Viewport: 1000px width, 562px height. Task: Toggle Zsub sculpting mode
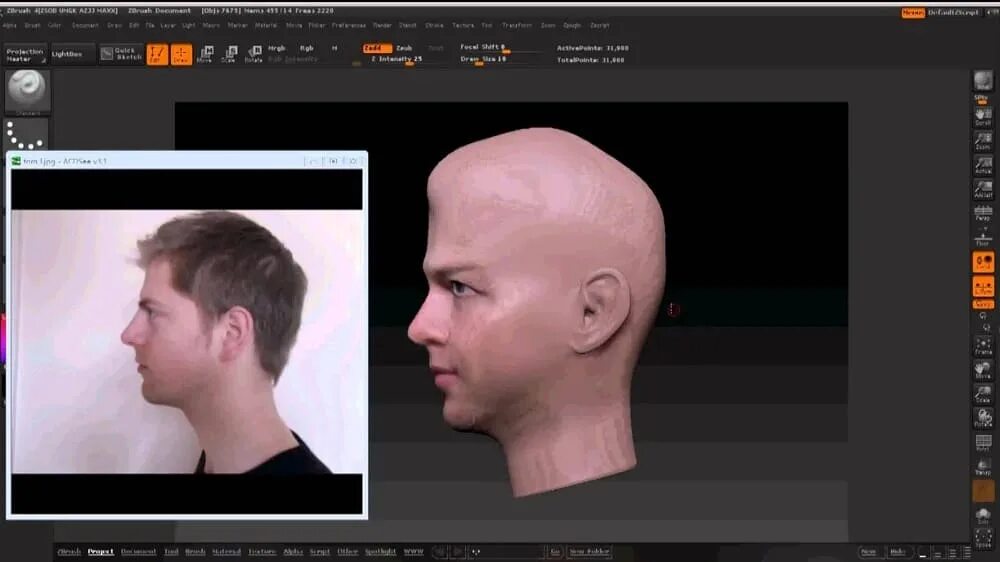tap(404, 47)
